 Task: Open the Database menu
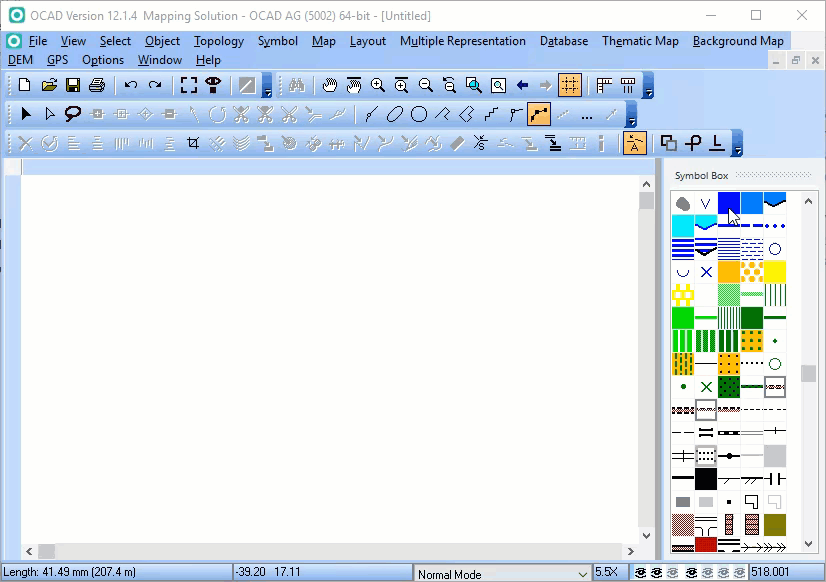[564, 41]
